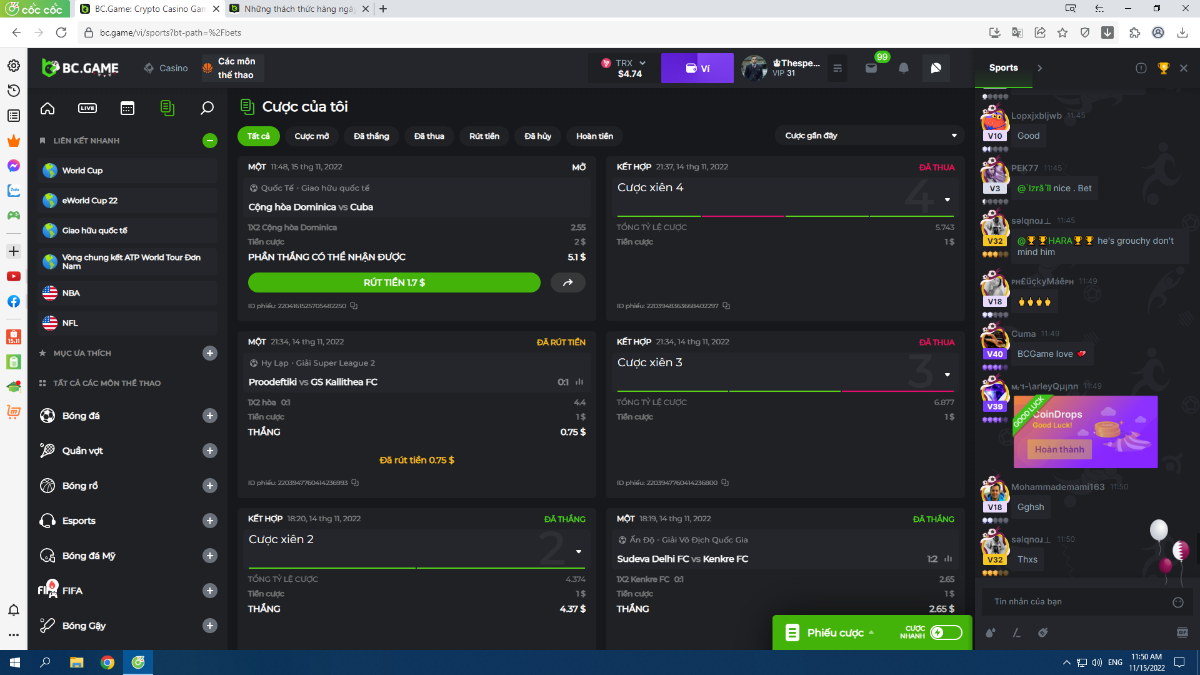1200x675 pixels.
Task: Open the World Cup quick link
Action: click(82, 171)
